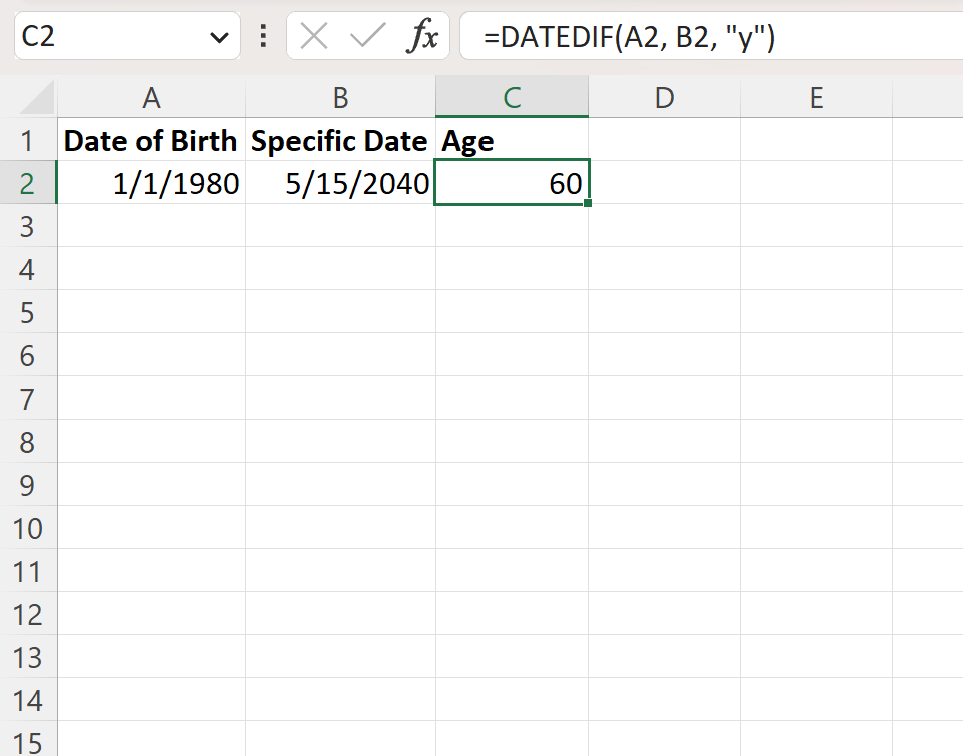Click inside the DATEDIF formula text field
Screen dimensions: 963x756
pos(700,37)
